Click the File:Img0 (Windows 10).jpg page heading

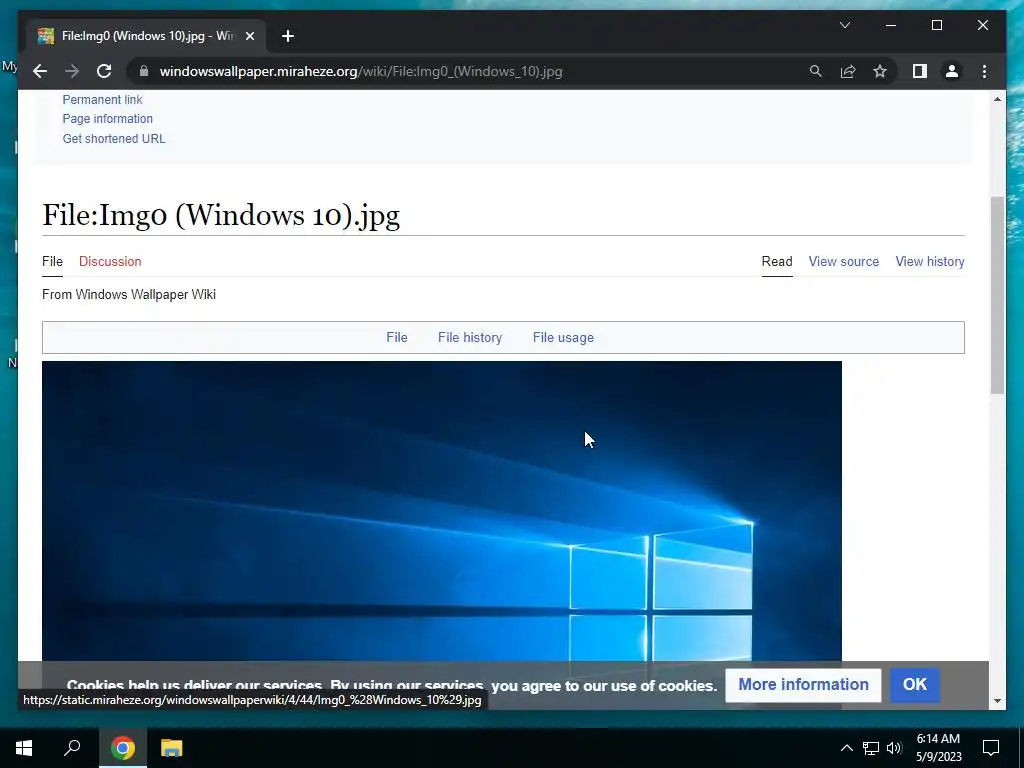pyautogui.click(x=221, y=216)
